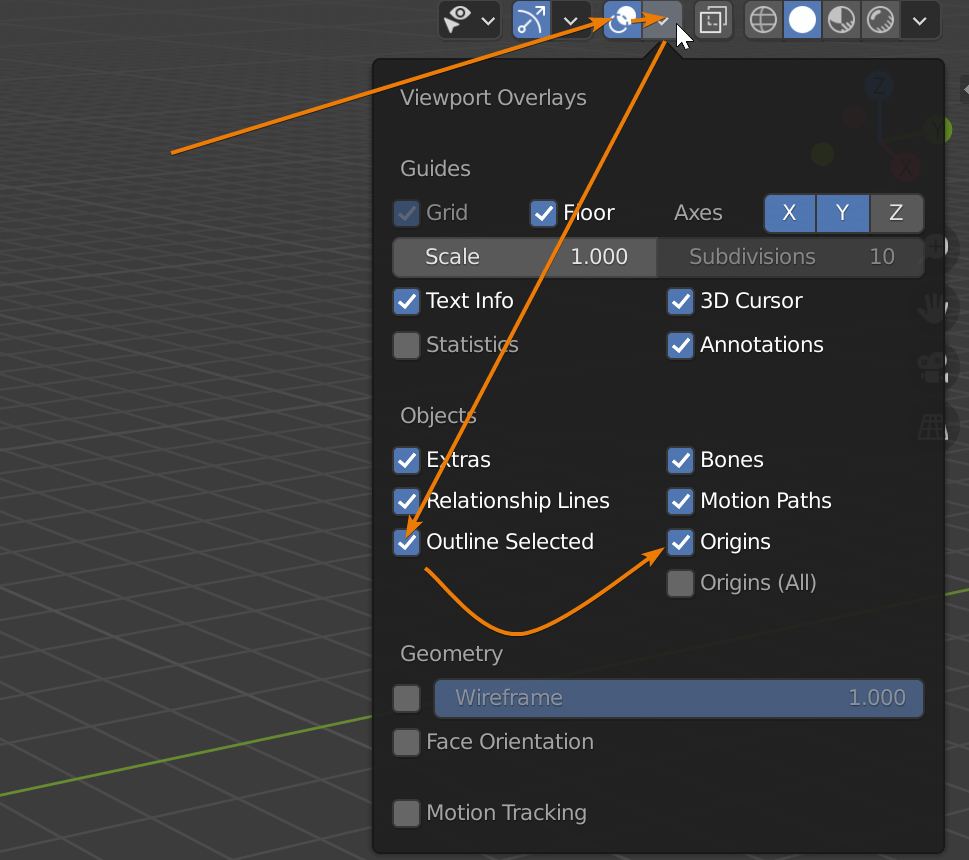The height and width of the screenshot is (860, 969).
Task: Toggle X-Ray mode in the header
Action: coord(713,20)
